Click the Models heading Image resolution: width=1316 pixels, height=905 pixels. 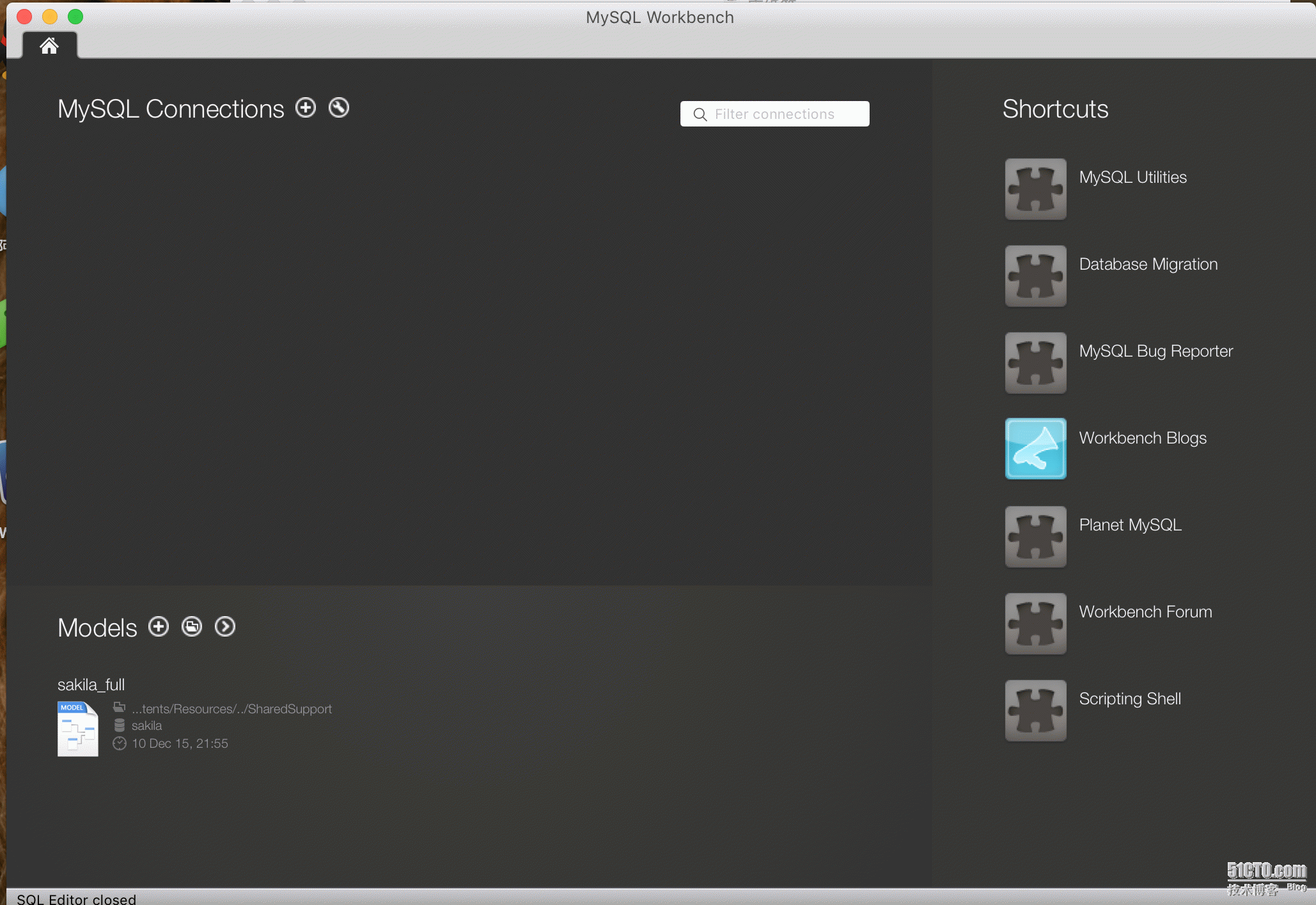[97, 628]
